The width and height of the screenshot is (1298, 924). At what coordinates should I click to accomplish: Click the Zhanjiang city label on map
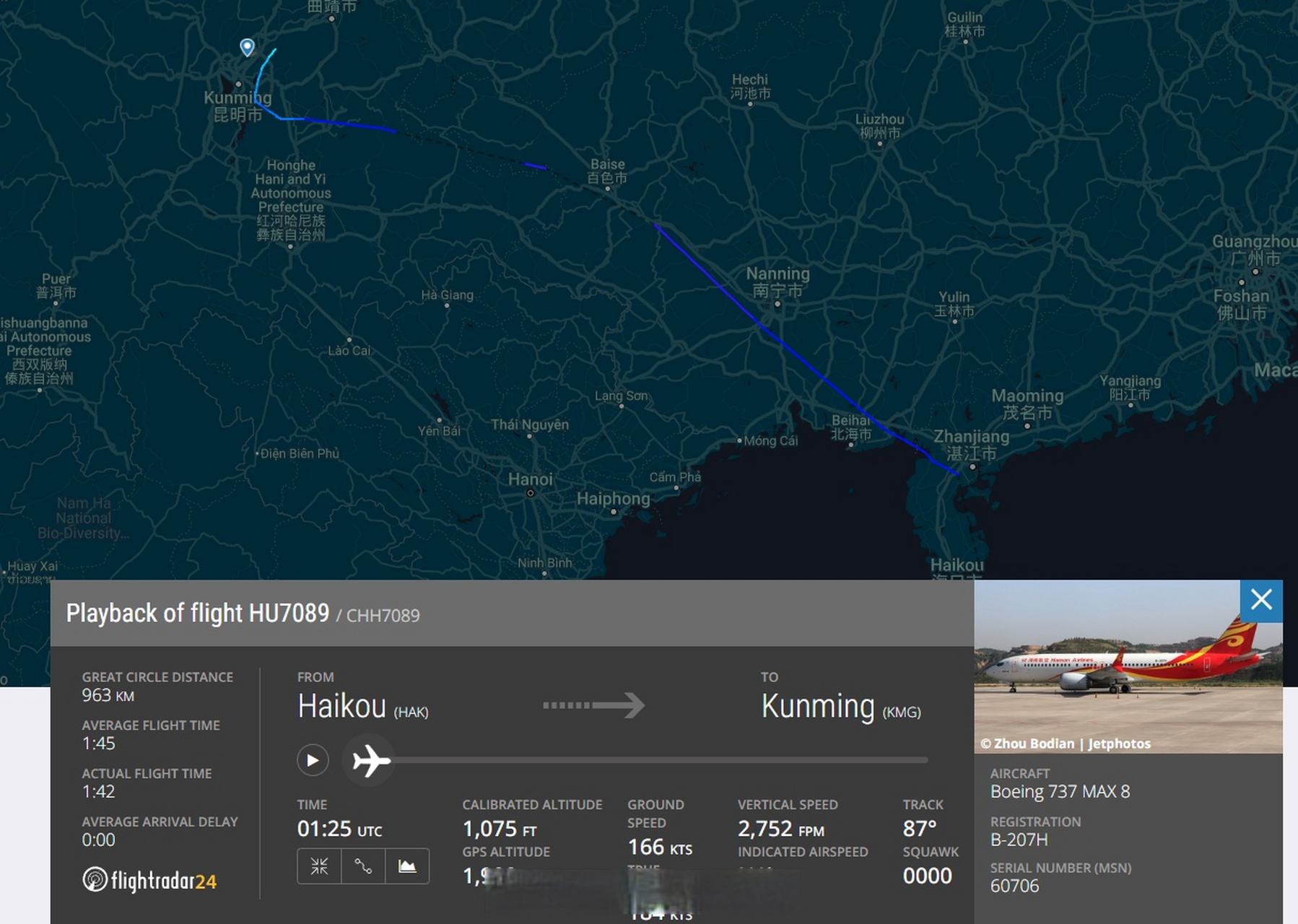point(971,444)
